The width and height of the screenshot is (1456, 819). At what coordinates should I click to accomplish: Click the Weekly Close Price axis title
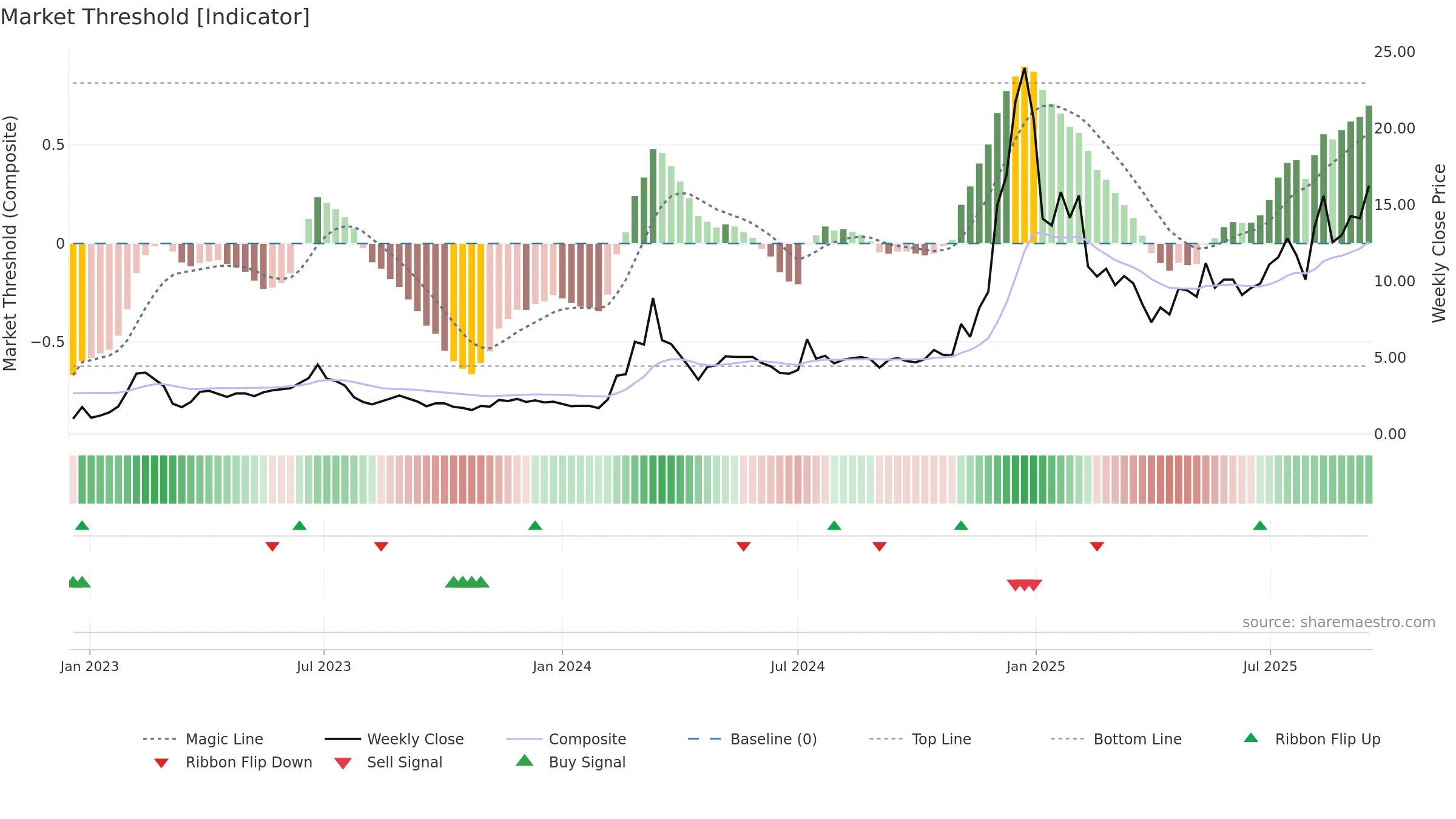pyautogui.click(x=1440, y=243)
